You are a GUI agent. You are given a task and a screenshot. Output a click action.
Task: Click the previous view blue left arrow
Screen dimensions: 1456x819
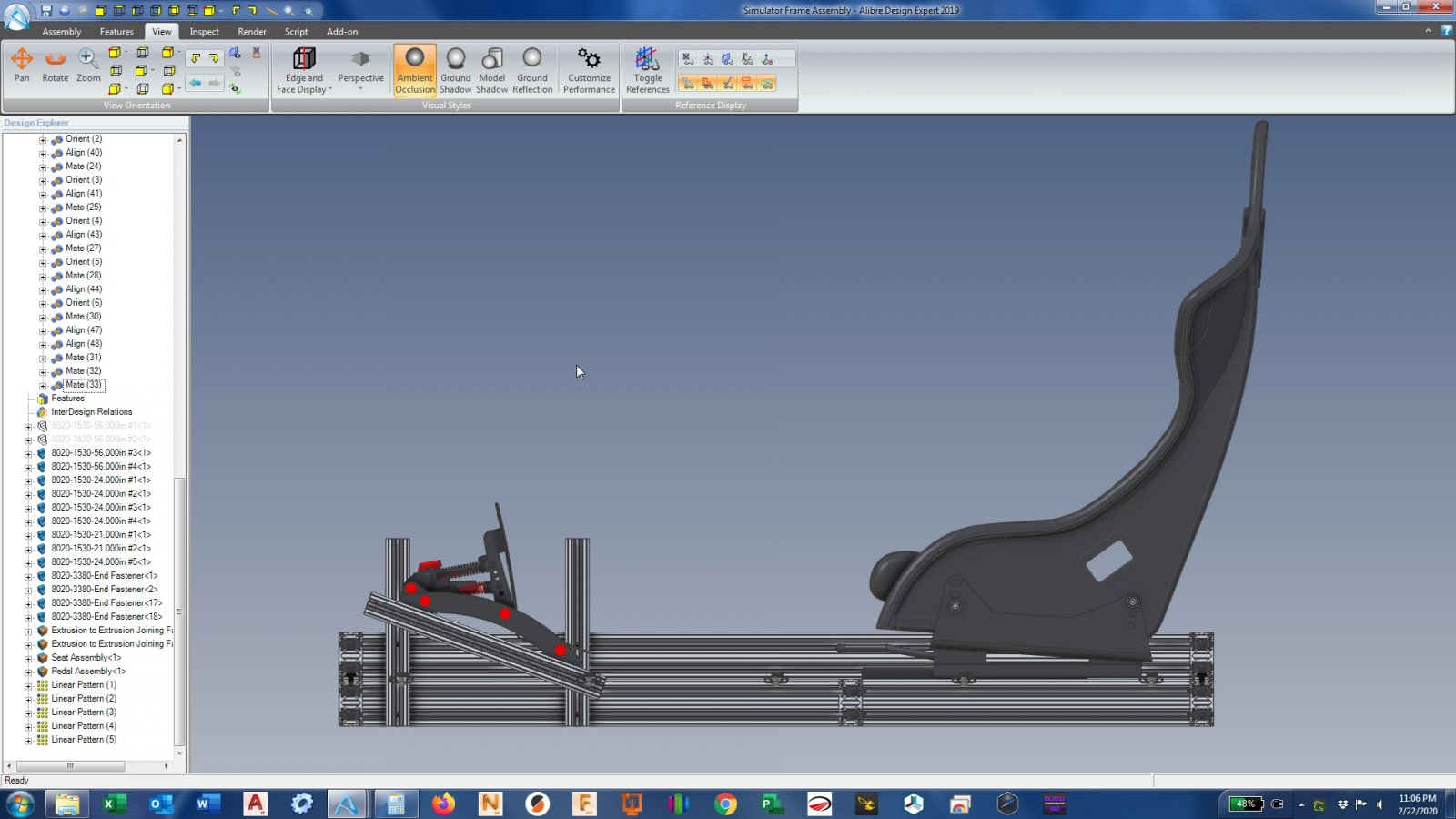196,83
